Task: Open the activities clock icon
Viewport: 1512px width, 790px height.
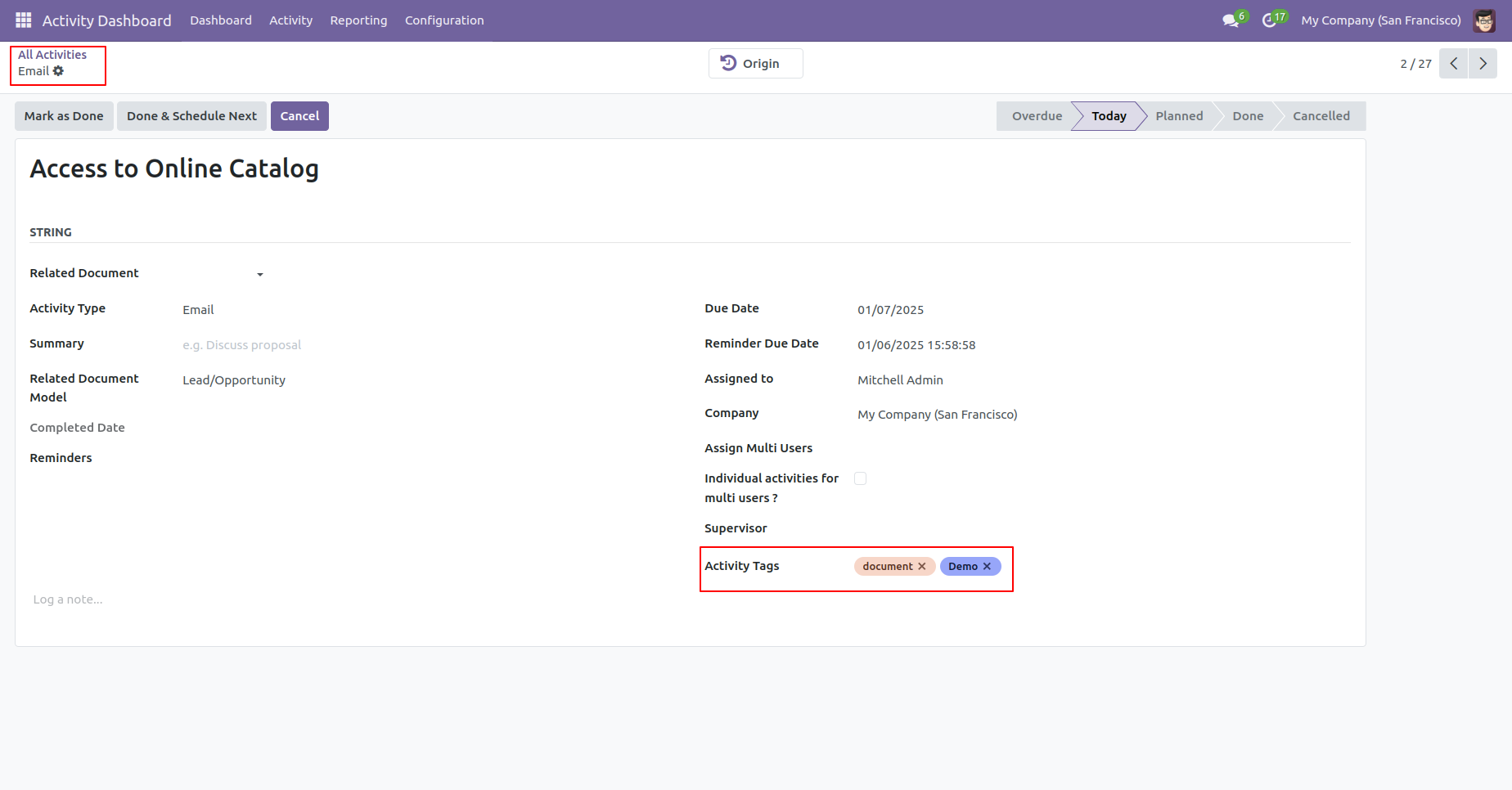Action: coord(1269,20)
